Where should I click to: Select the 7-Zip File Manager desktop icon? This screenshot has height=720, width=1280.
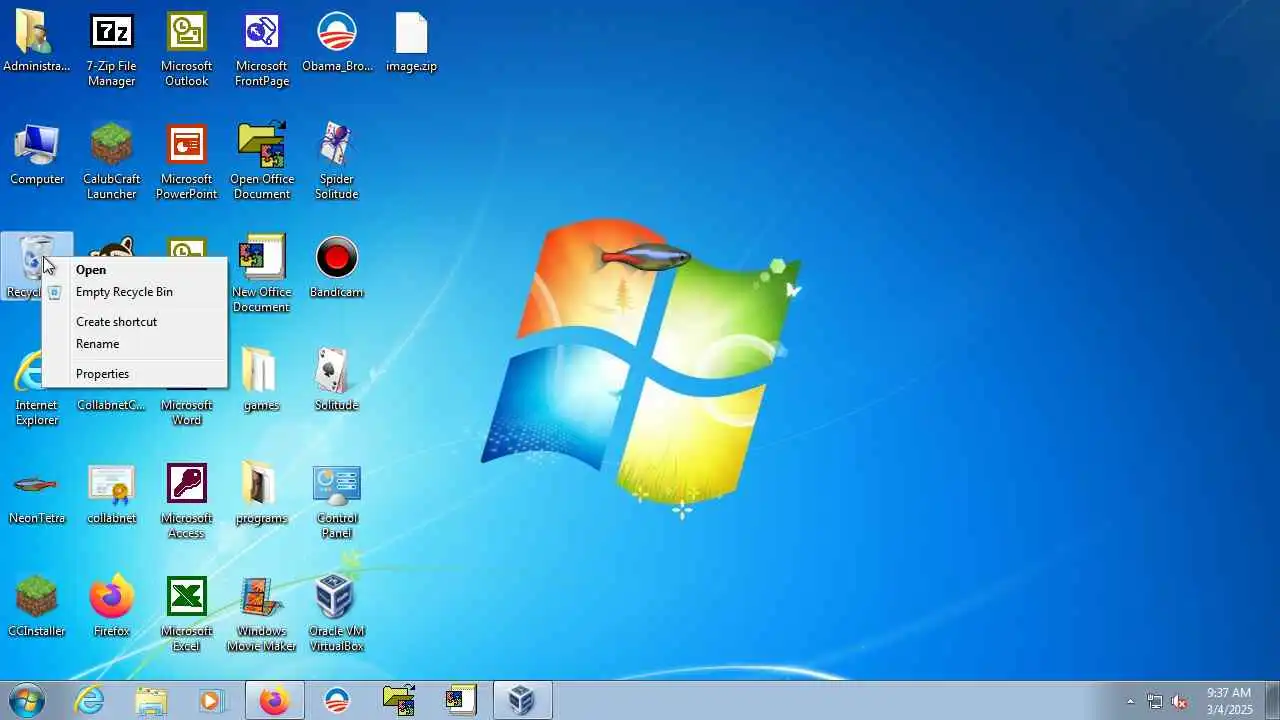click(x=111, y=50)
